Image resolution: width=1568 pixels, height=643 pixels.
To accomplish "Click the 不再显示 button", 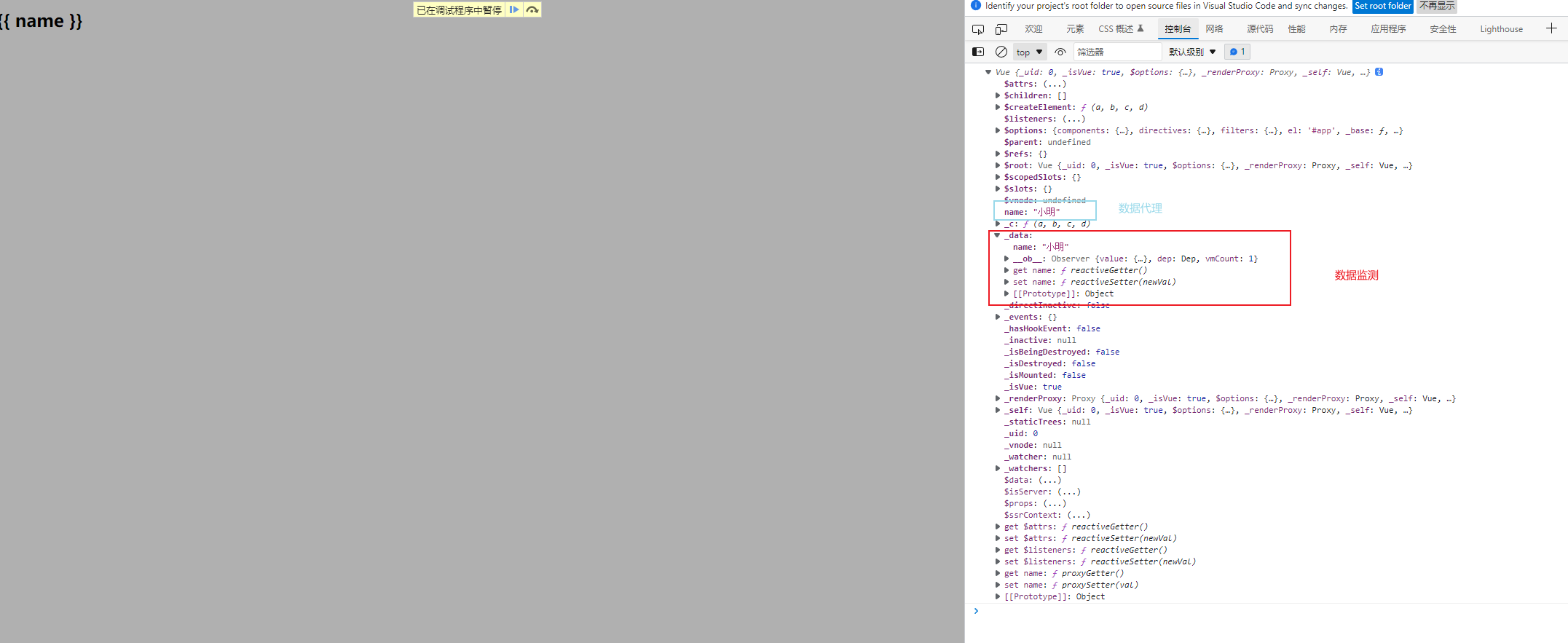I will (1437, 6).
